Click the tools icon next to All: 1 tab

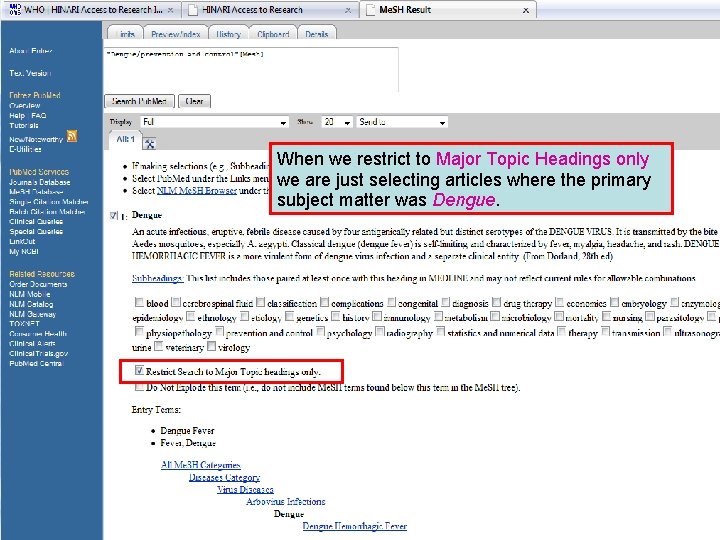(149, 143)
